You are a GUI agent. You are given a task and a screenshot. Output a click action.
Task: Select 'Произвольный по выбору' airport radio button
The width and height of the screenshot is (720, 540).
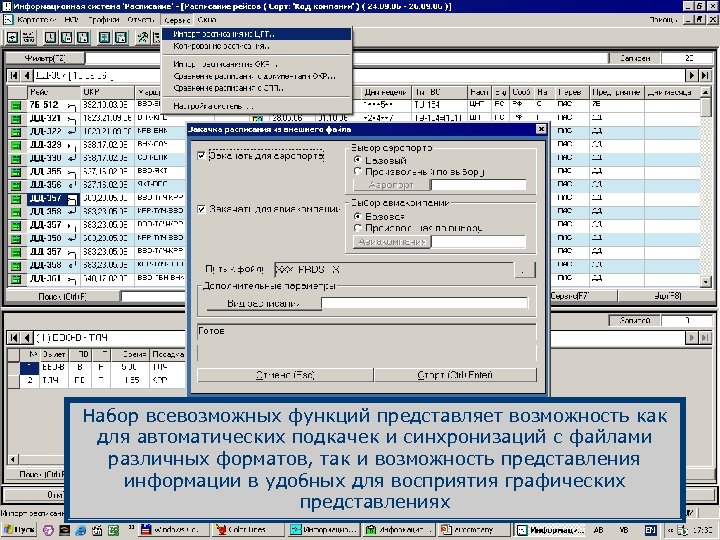tap(357, 171)
